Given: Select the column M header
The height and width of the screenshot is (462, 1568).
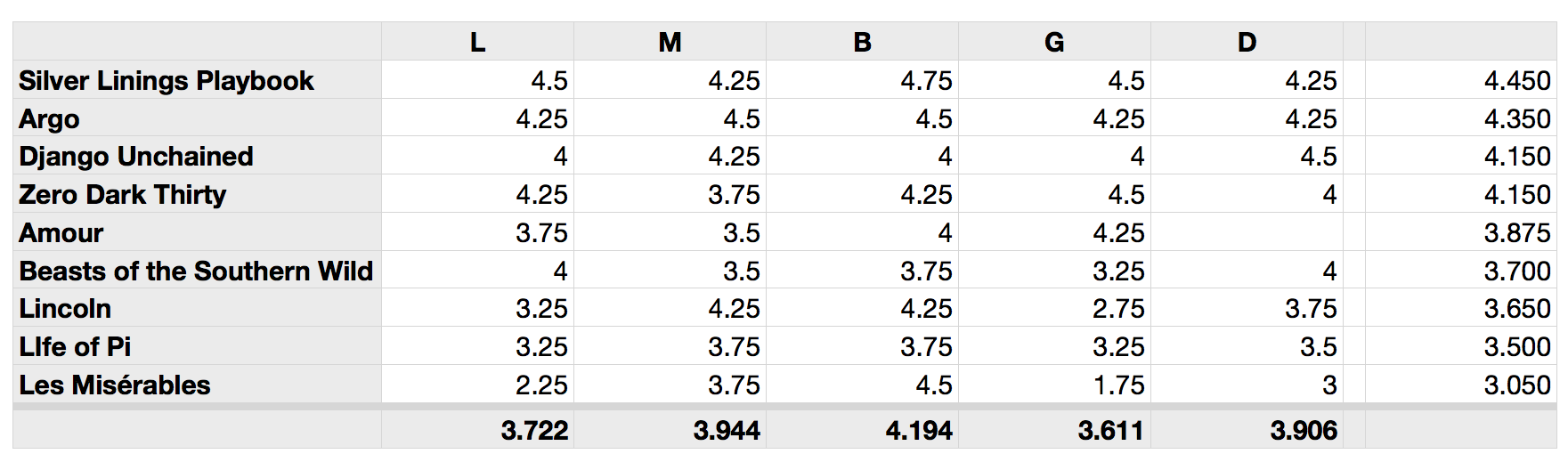Looking at the screenshot, I should point(670,42).
